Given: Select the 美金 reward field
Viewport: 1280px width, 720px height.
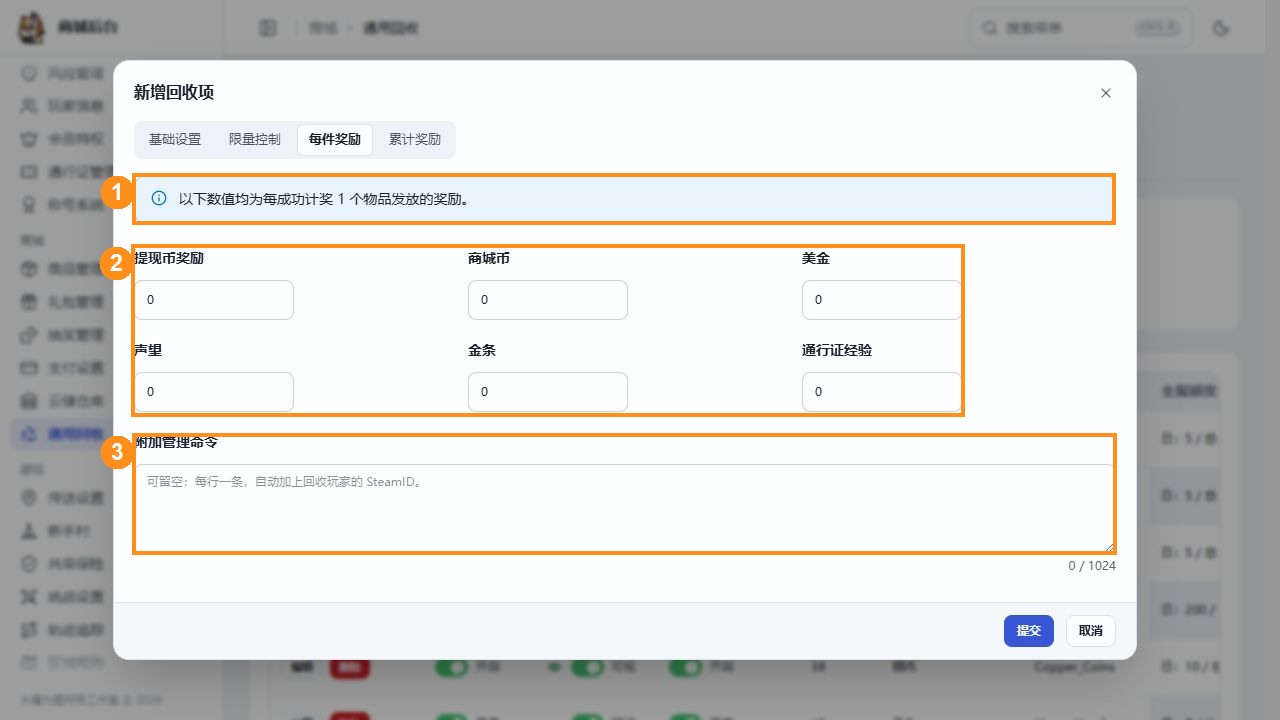Looking at the screenshot, I should 882,300.
